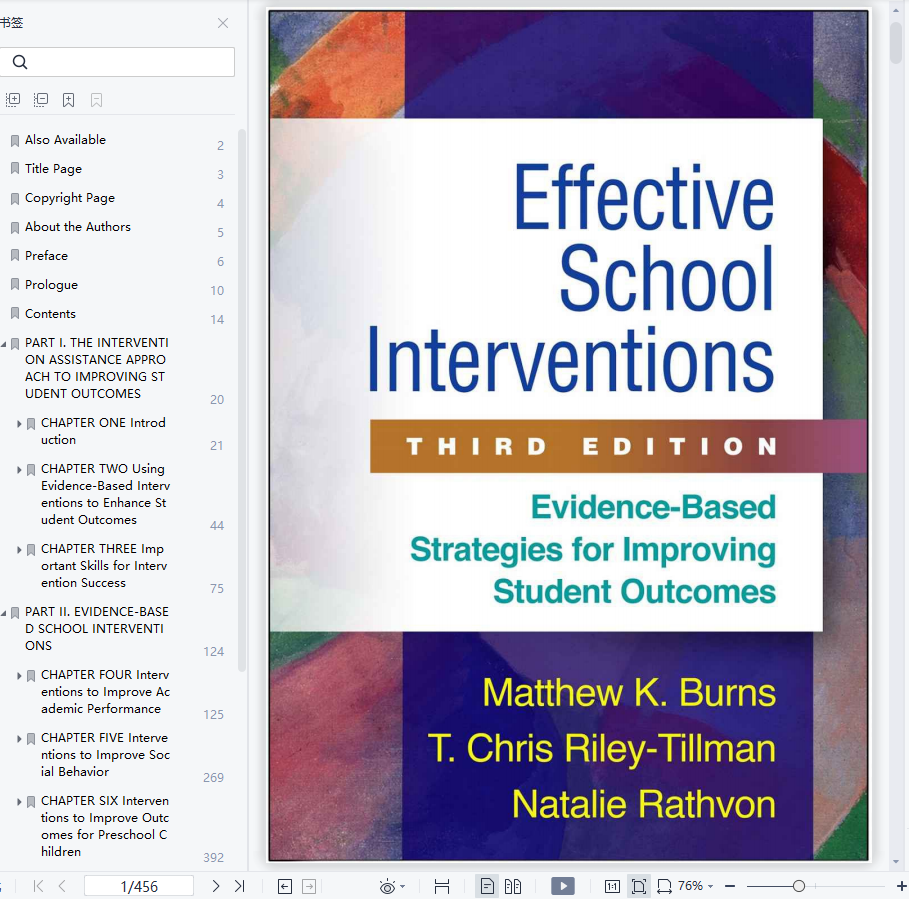Jump to last page button

point(239,886)
